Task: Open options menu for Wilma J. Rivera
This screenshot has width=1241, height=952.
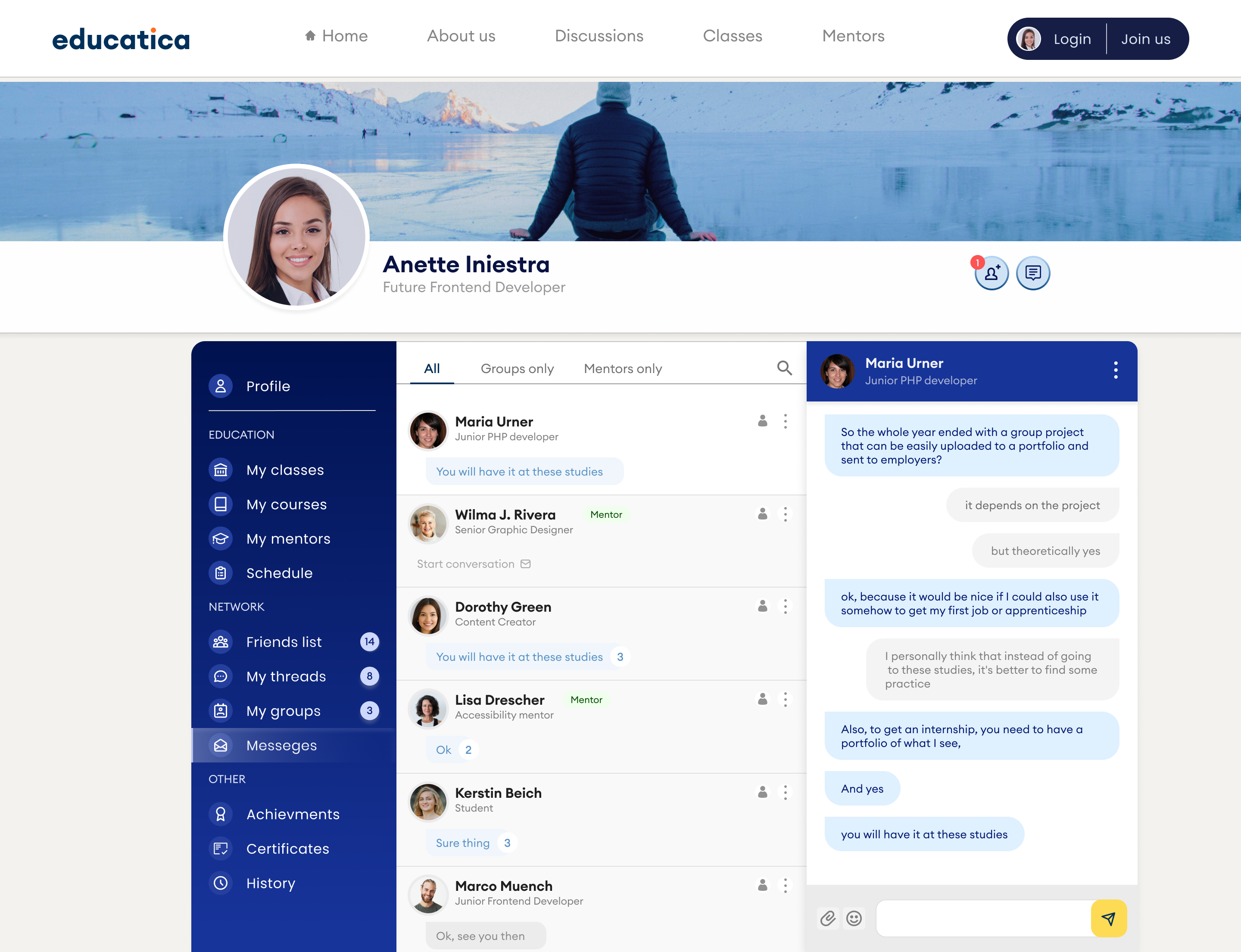Action: pyautogui.click(x=785, y=514)
